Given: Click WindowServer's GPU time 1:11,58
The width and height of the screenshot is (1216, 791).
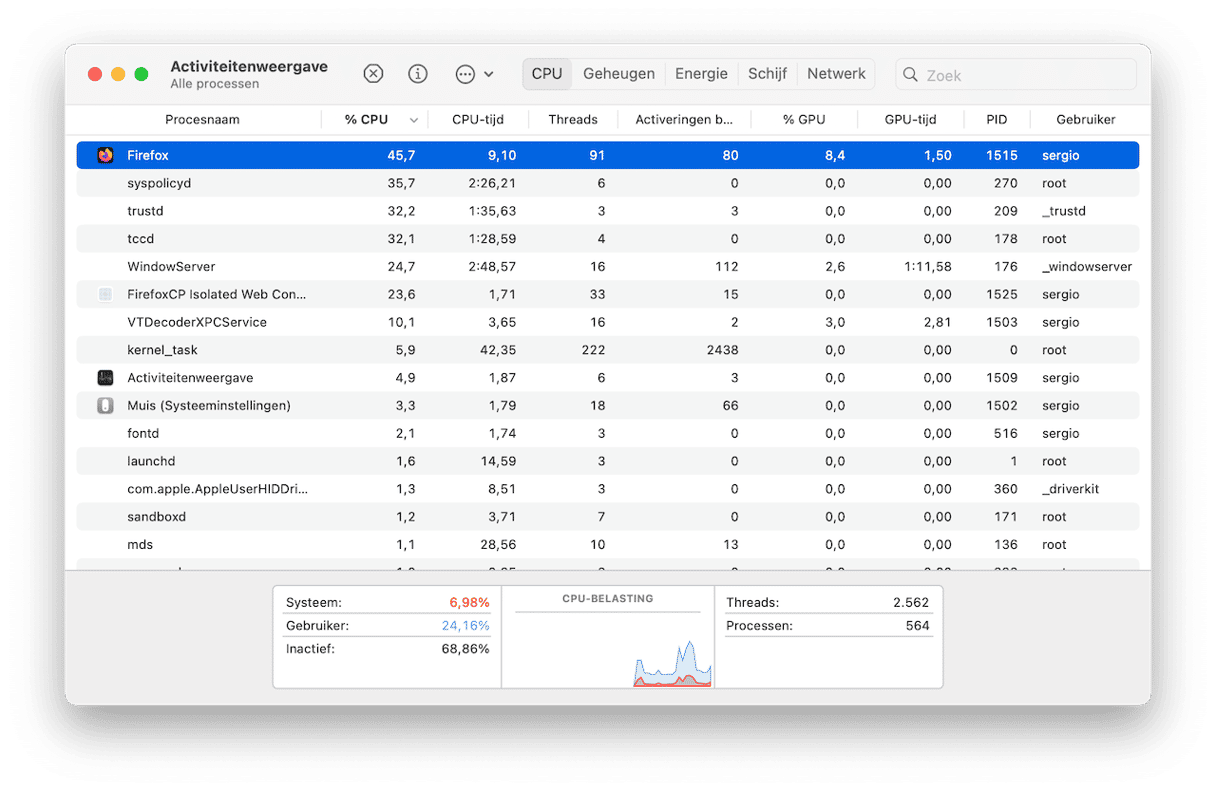Looking at the screenshot, I should coord(928,267).
